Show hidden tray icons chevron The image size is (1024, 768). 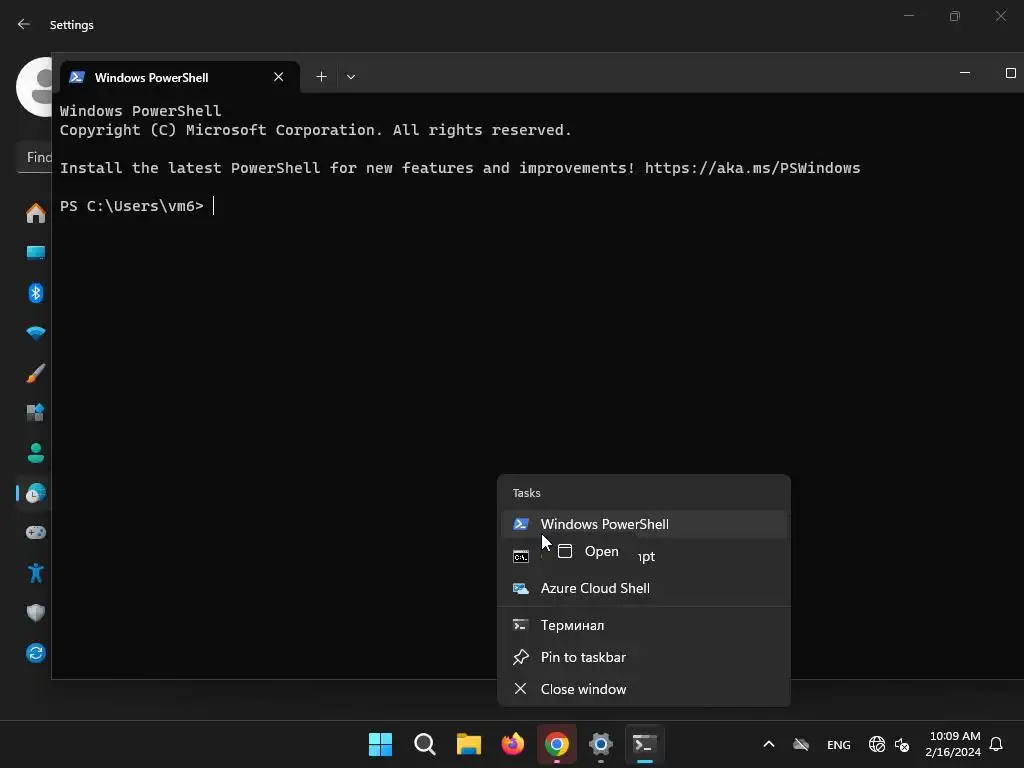coord(769,744)
